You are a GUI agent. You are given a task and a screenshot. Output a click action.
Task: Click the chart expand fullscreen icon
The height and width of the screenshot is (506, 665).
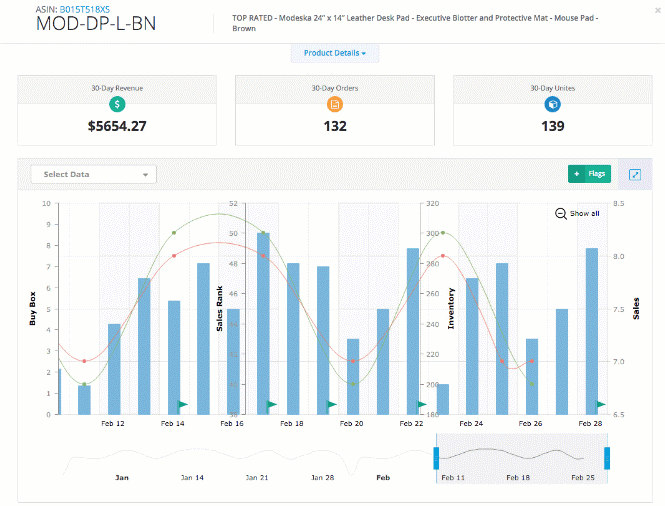coord(635,174)
